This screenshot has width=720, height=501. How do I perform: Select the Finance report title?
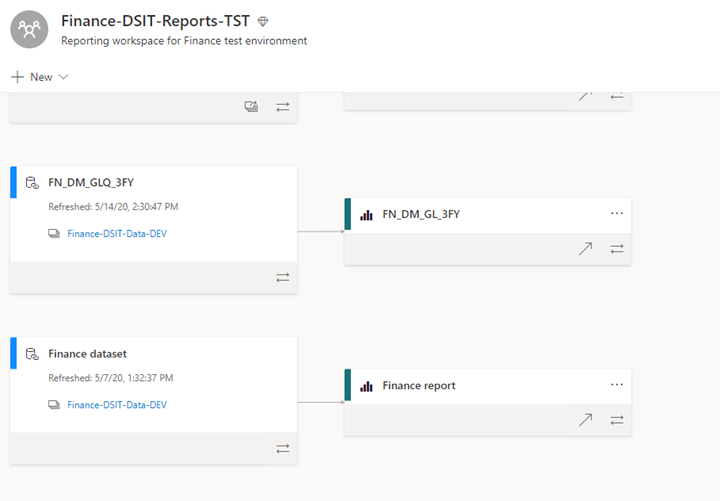[419, 386]
